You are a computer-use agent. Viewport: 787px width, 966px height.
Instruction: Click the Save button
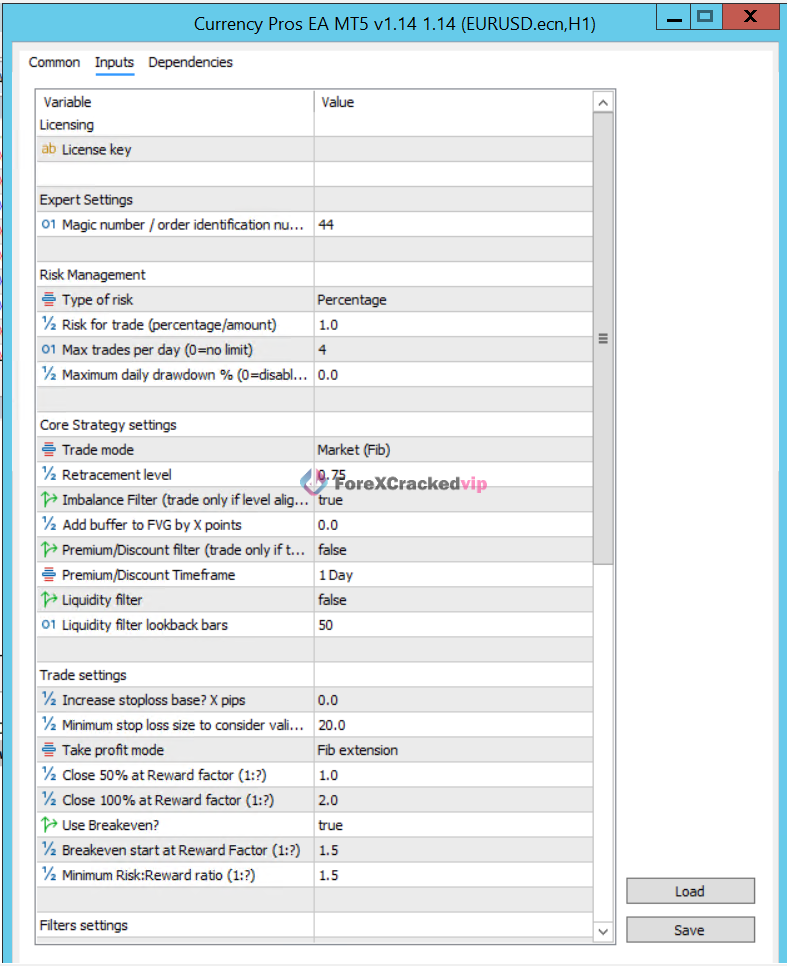pyautogui.click(x=690, y=930)
